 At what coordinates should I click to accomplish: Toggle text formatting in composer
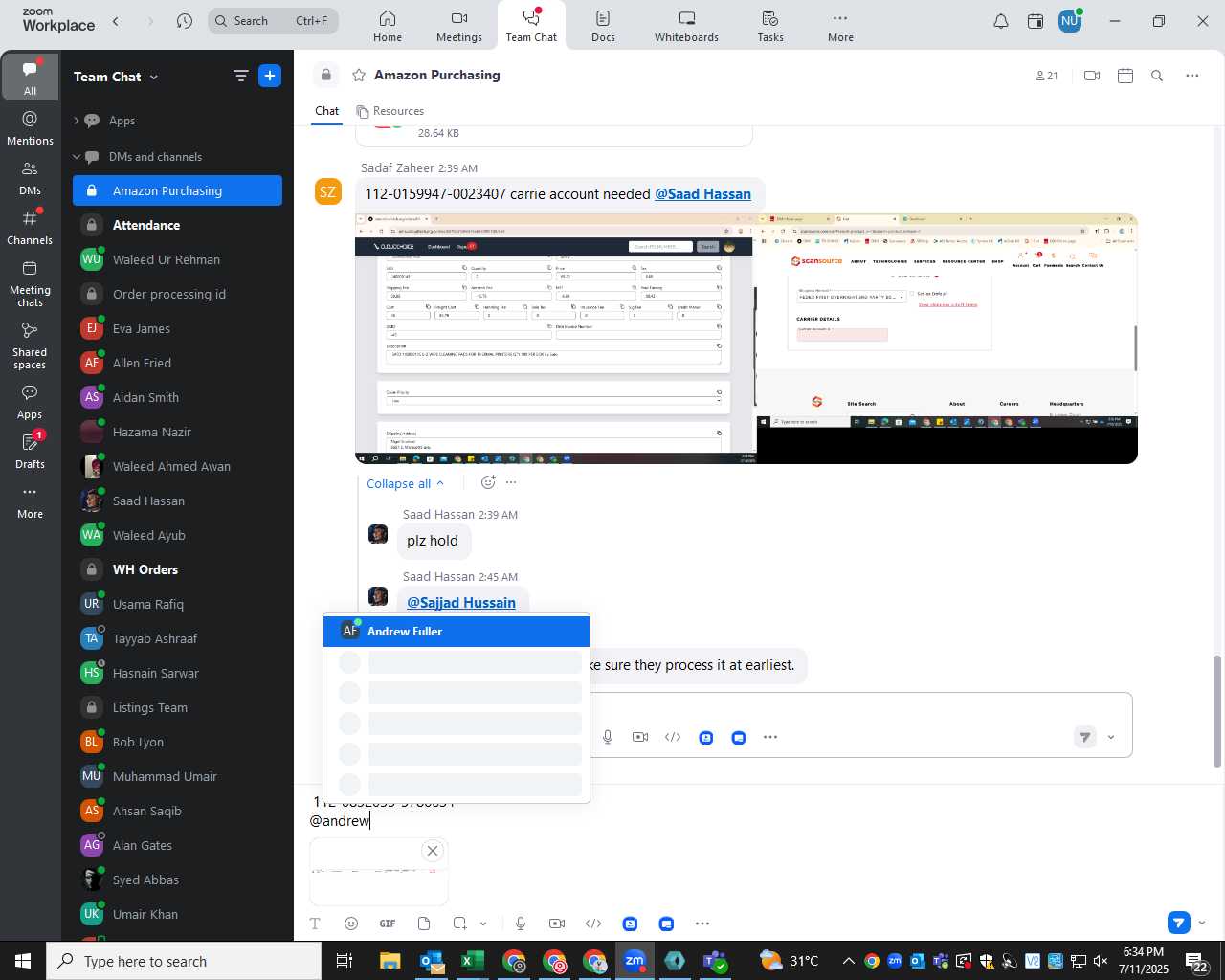(315, 924)
